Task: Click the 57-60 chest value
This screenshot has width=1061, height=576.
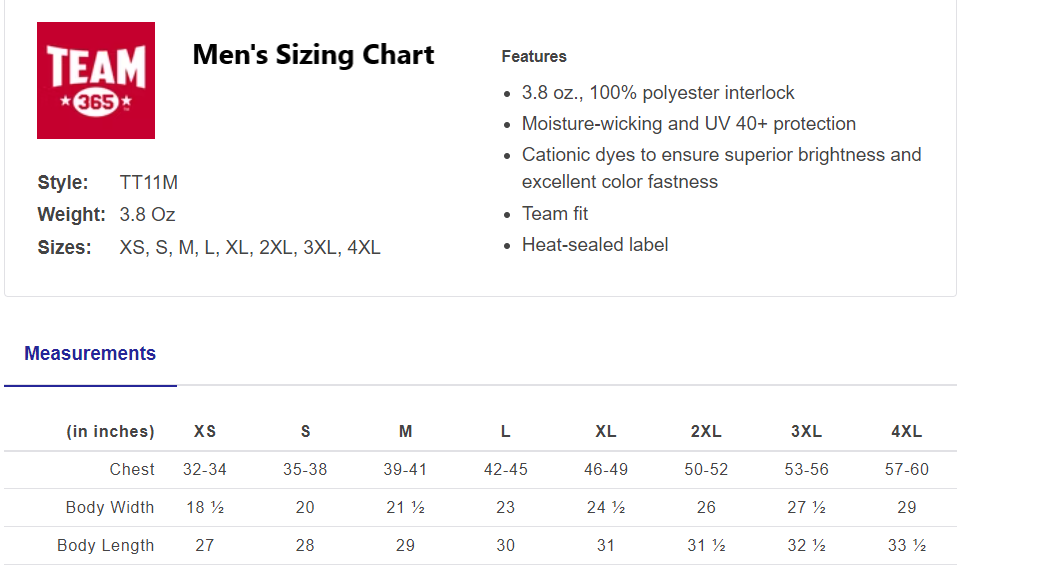Action: (x=906, y=470)
